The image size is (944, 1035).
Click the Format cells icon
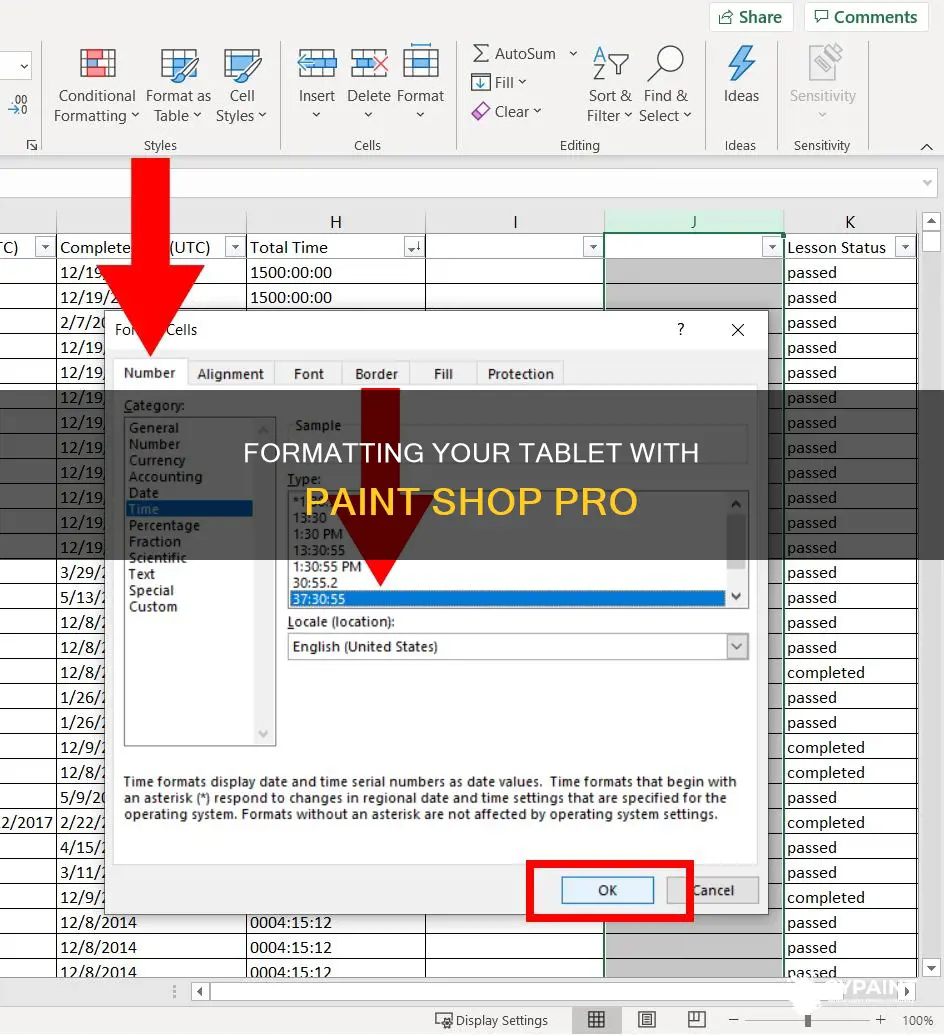click(x=421, y=63)
